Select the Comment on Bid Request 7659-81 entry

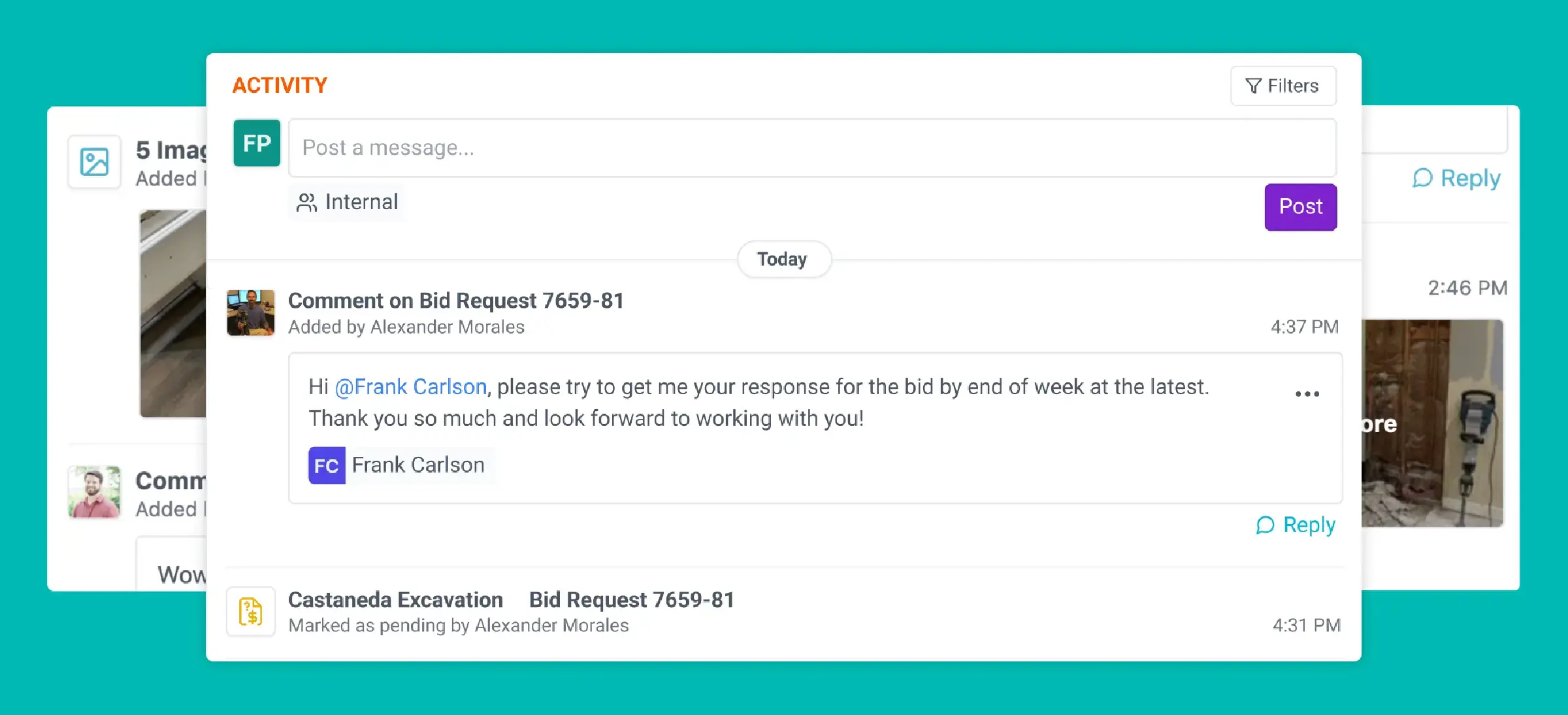[x=455, y=301]
